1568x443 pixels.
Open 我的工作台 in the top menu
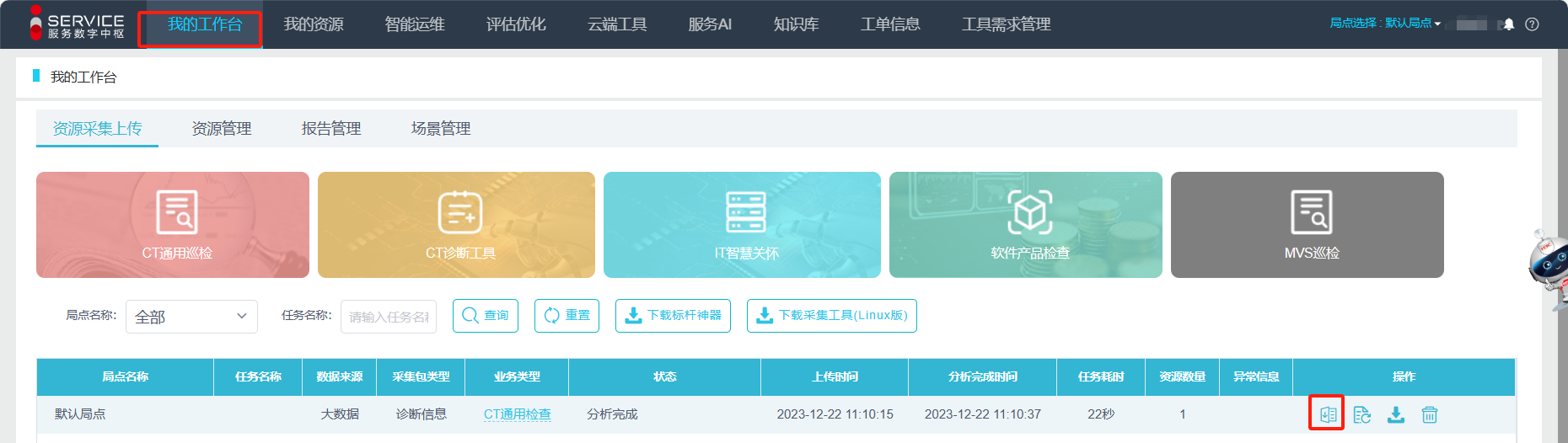[x=205, y=24]
